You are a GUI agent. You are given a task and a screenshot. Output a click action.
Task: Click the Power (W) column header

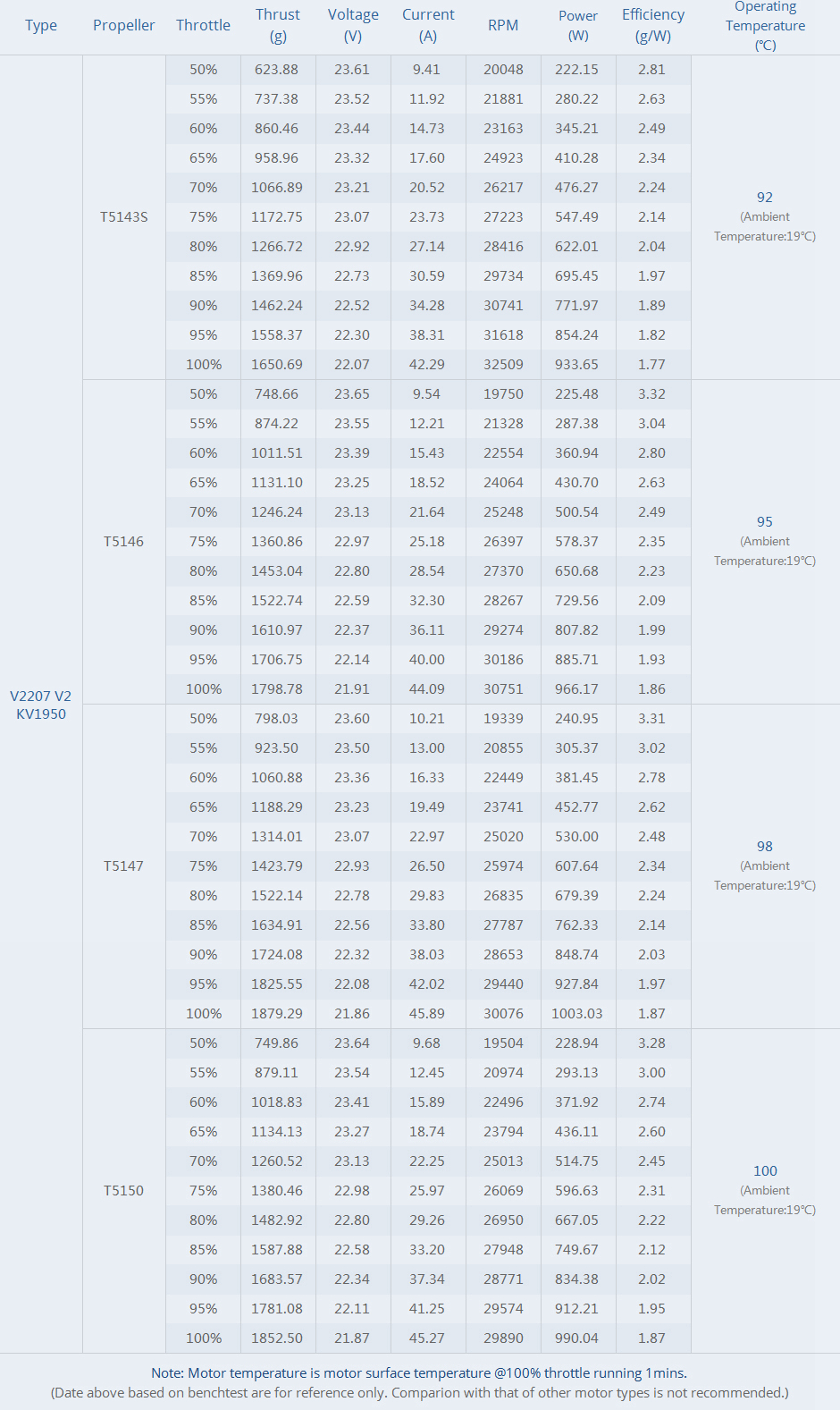(578, 26)
